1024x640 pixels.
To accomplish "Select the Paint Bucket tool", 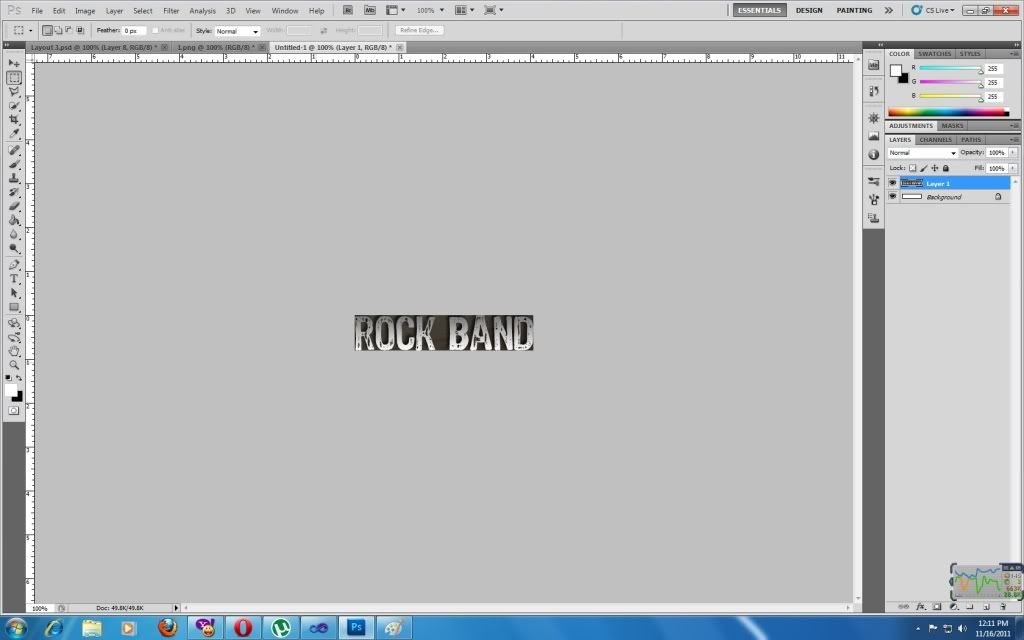I will pyautogui.click(x=14, y=220).
